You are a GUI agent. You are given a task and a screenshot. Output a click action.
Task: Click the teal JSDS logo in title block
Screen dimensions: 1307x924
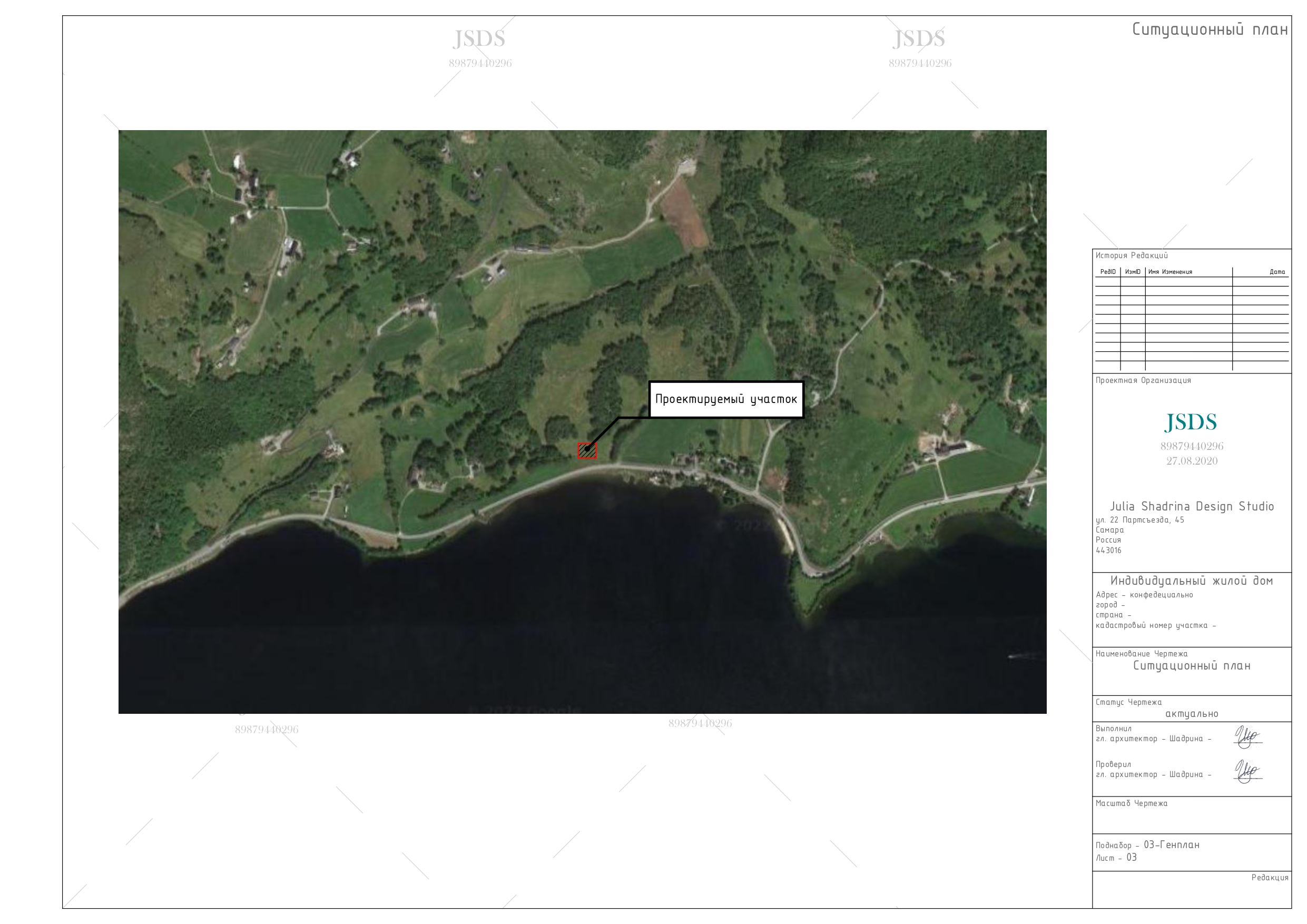click(x=1191, y=422)
